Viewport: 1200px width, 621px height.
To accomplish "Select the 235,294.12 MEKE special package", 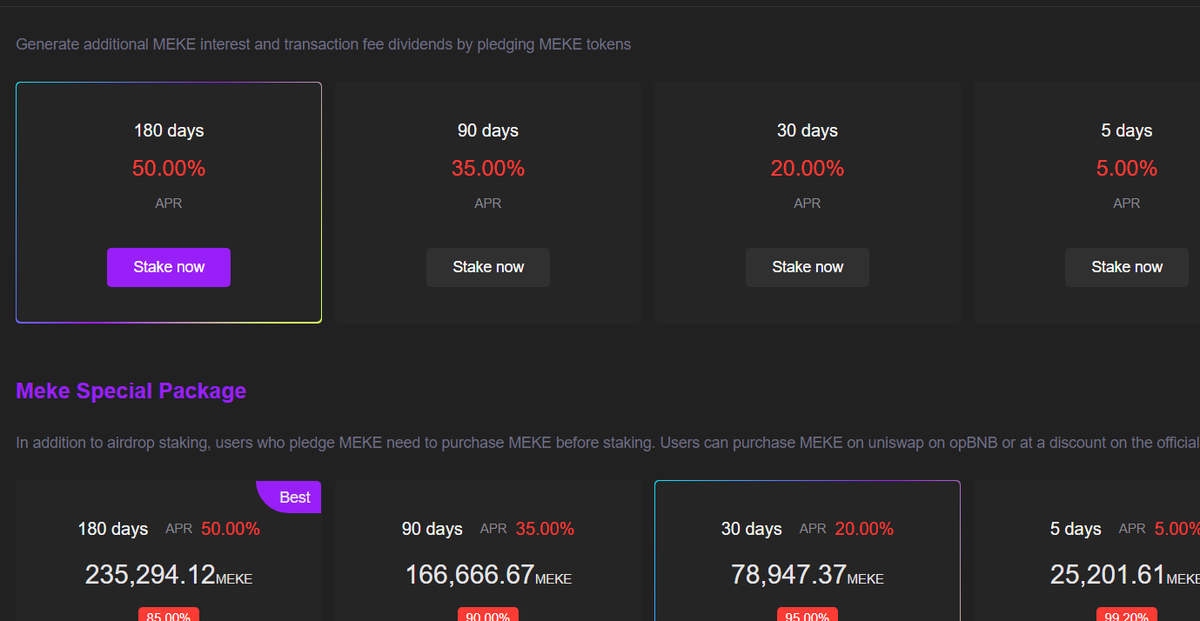I will pyautogui.click(x=169, y=551).
